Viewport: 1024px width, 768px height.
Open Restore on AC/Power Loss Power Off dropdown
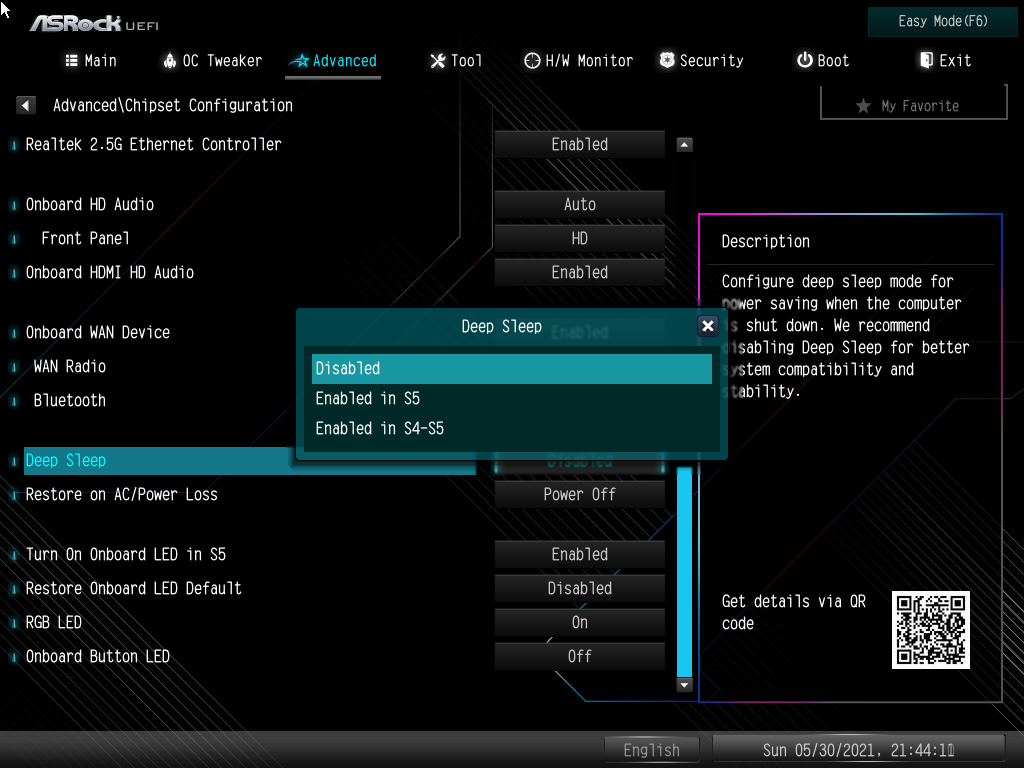pyautogui.click(x=580, y=494)
